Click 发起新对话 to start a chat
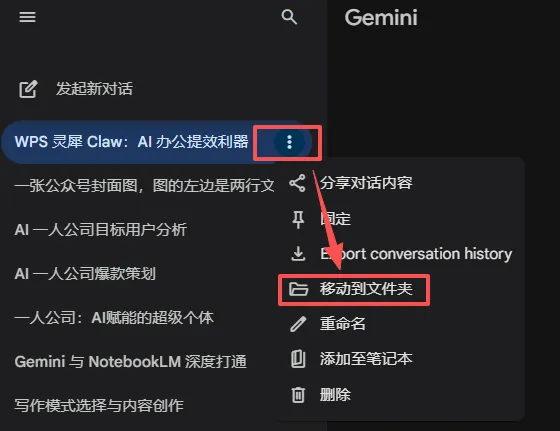The image size is (560, 431). click(94, 89)
